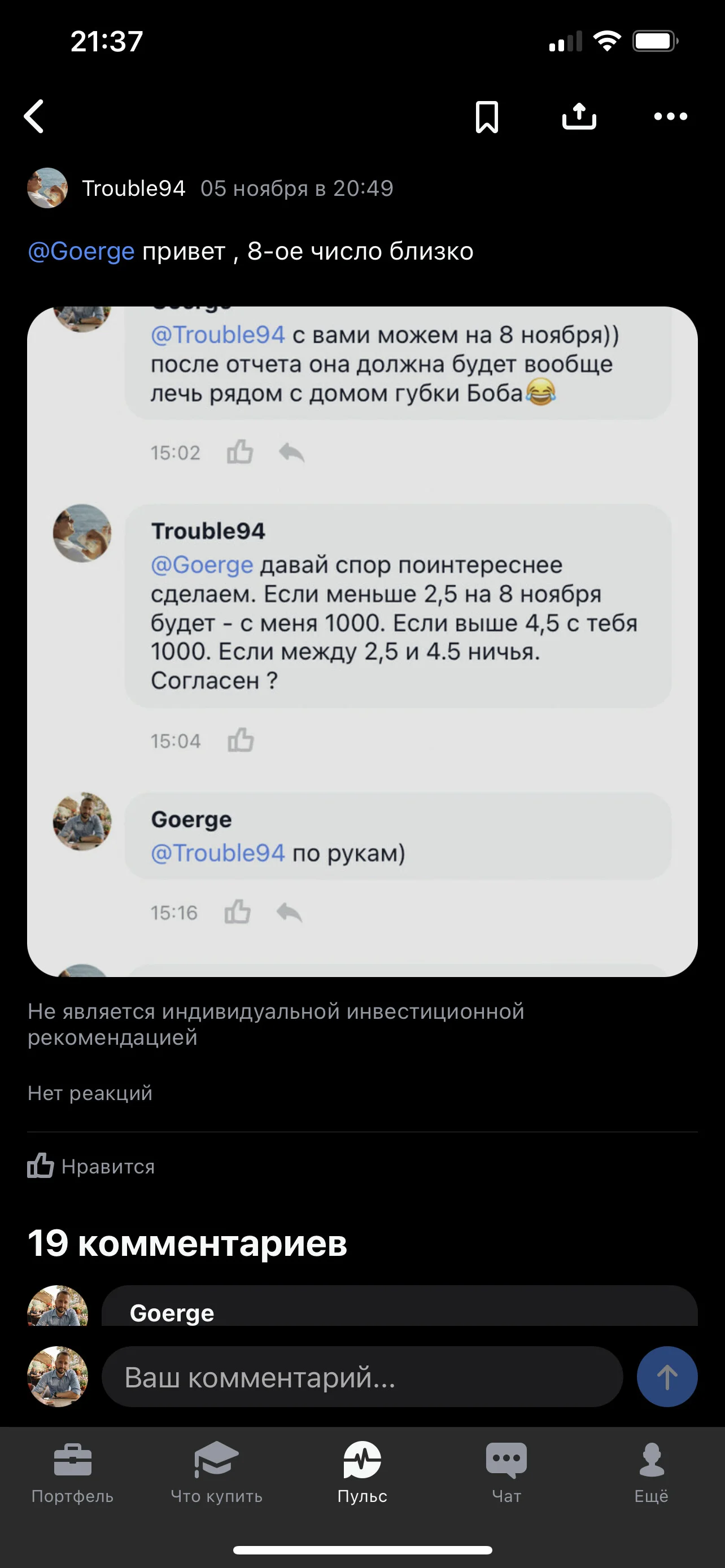Open Goerge's first comment below the post
Viewport: 725px width, 1568px height.
point(399,1306)
